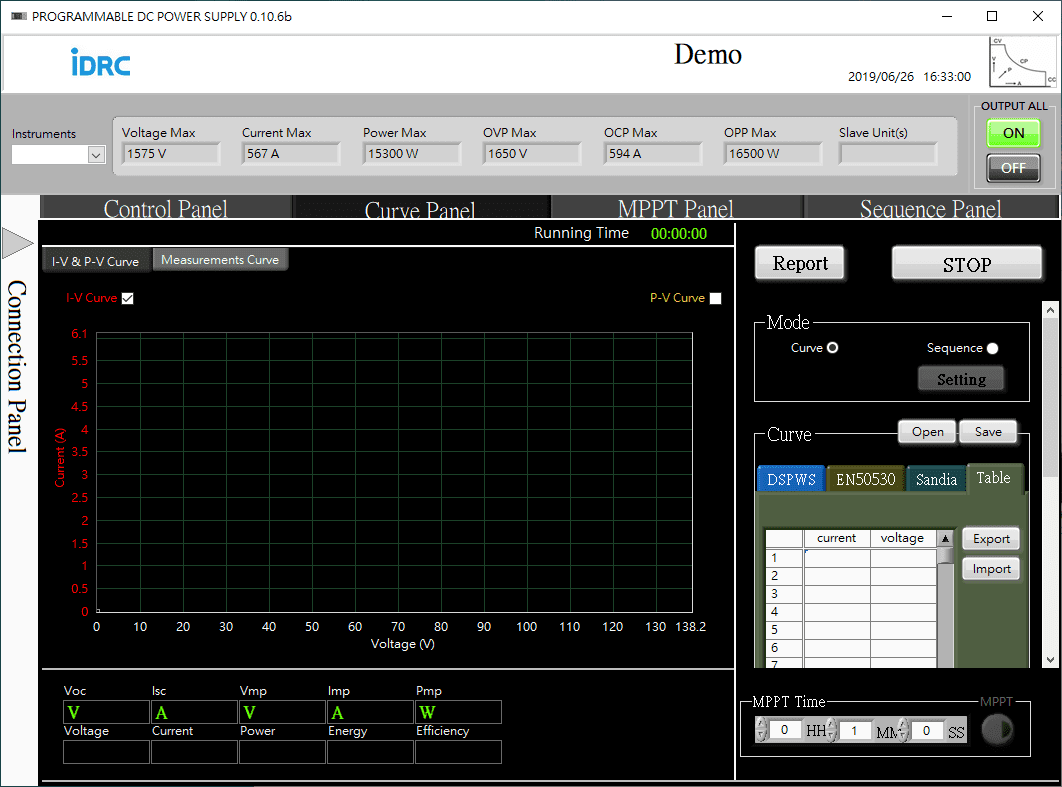Switch to the MPPT Panel tab
Screen dimensions: 1062x787
coord(676,208)
